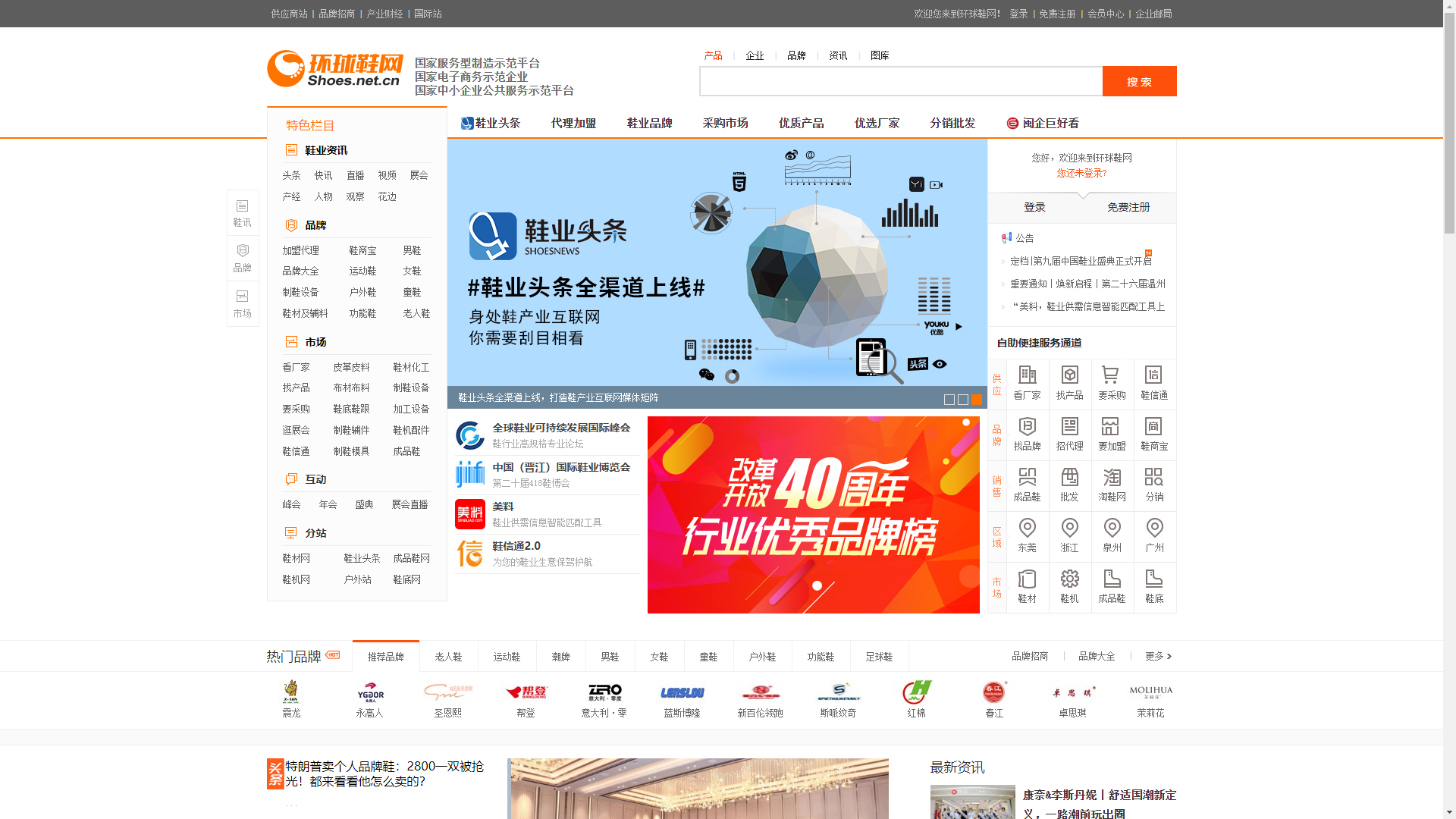Screen dimensions: 1456x819
Task: Switch search category to 图库
Action: coord(879,55)
